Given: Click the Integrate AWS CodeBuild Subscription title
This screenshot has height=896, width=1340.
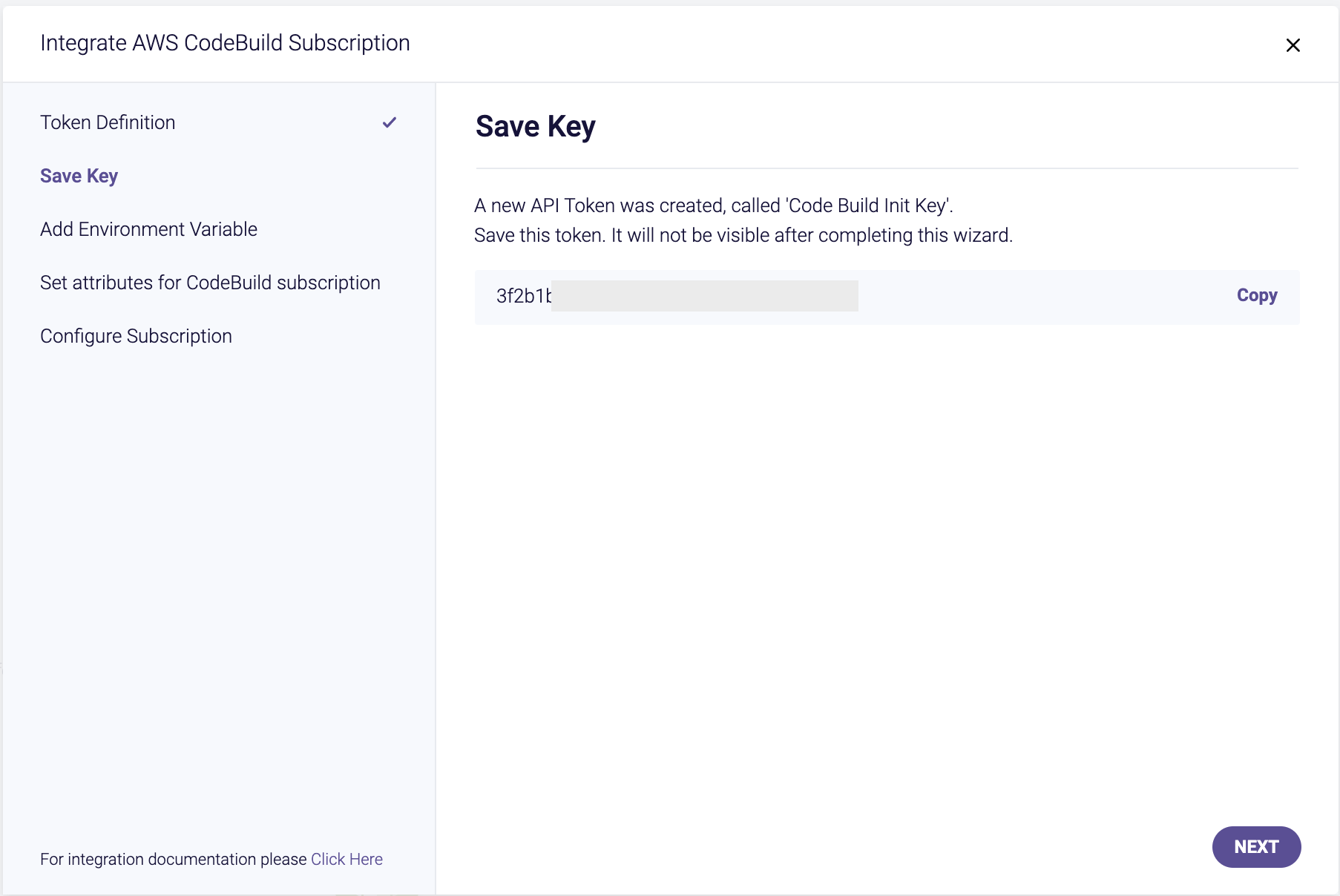Looking at the screenshot, I should (x=225, y=43).
